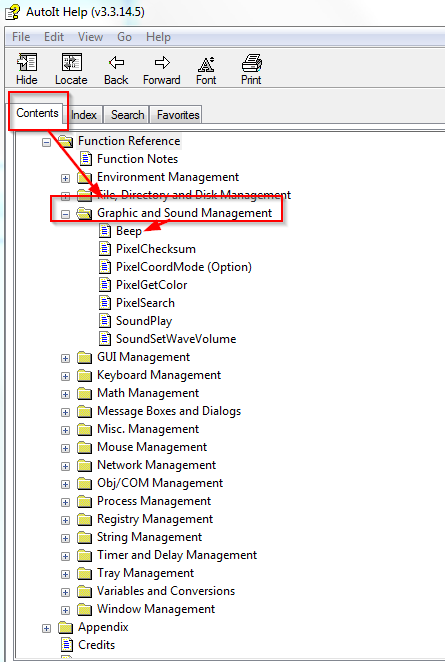Viewport: 445px width, 662px height.
Task: Expand the Process Management node
Action: click(65, 502)
